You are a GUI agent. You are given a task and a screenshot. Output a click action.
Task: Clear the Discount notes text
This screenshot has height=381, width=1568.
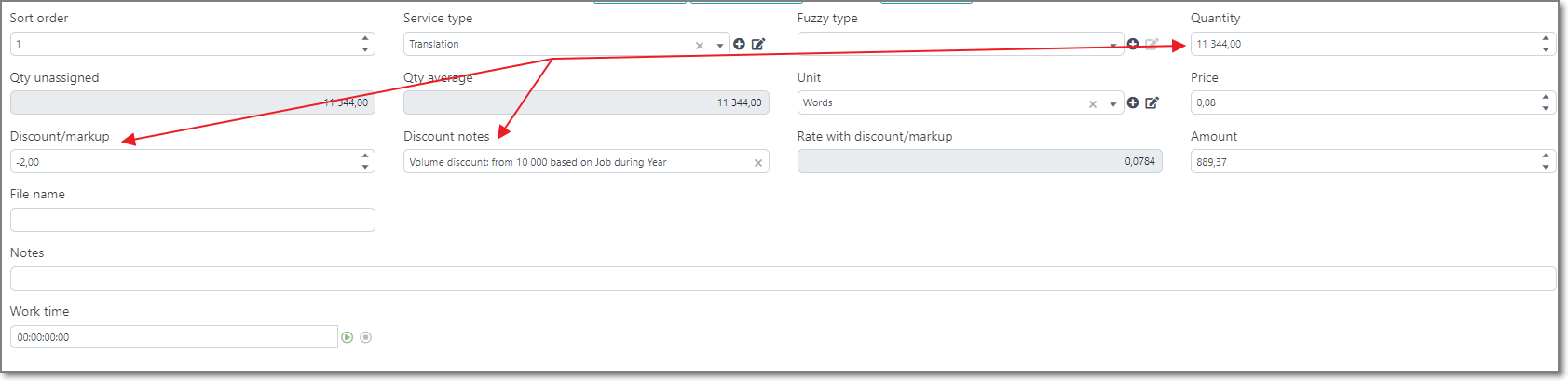coord(758,162)
